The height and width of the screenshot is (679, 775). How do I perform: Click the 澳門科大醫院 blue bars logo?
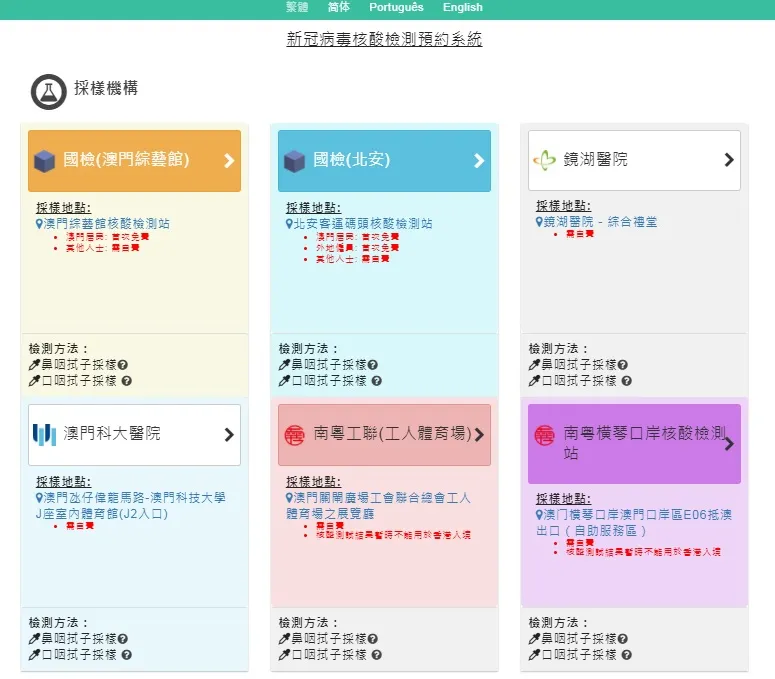pos(44,434)
